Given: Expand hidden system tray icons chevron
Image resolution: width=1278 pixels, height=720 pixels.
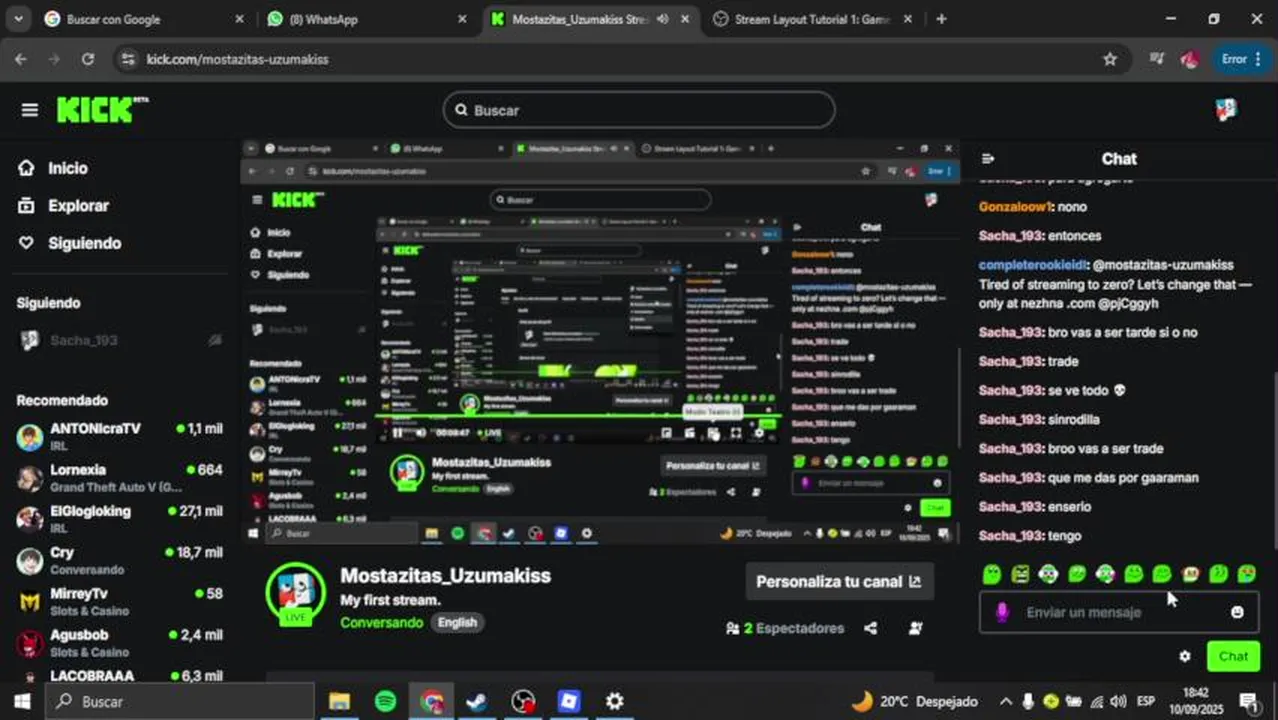Looking at the screenshot, I should tap(1005, 701).
